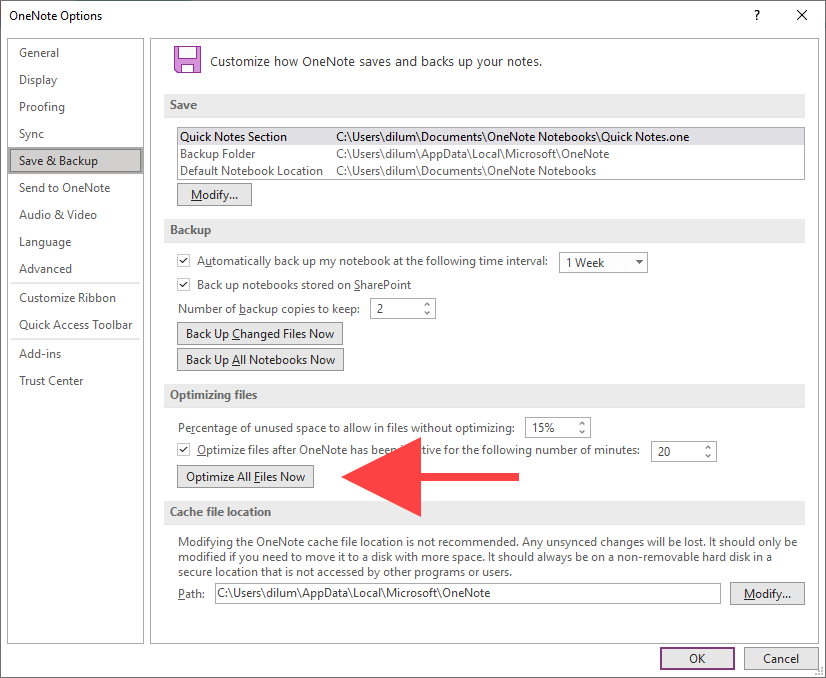Click Modify button under Save list
This screenshot has height=678, width=826.
[214, 194]
